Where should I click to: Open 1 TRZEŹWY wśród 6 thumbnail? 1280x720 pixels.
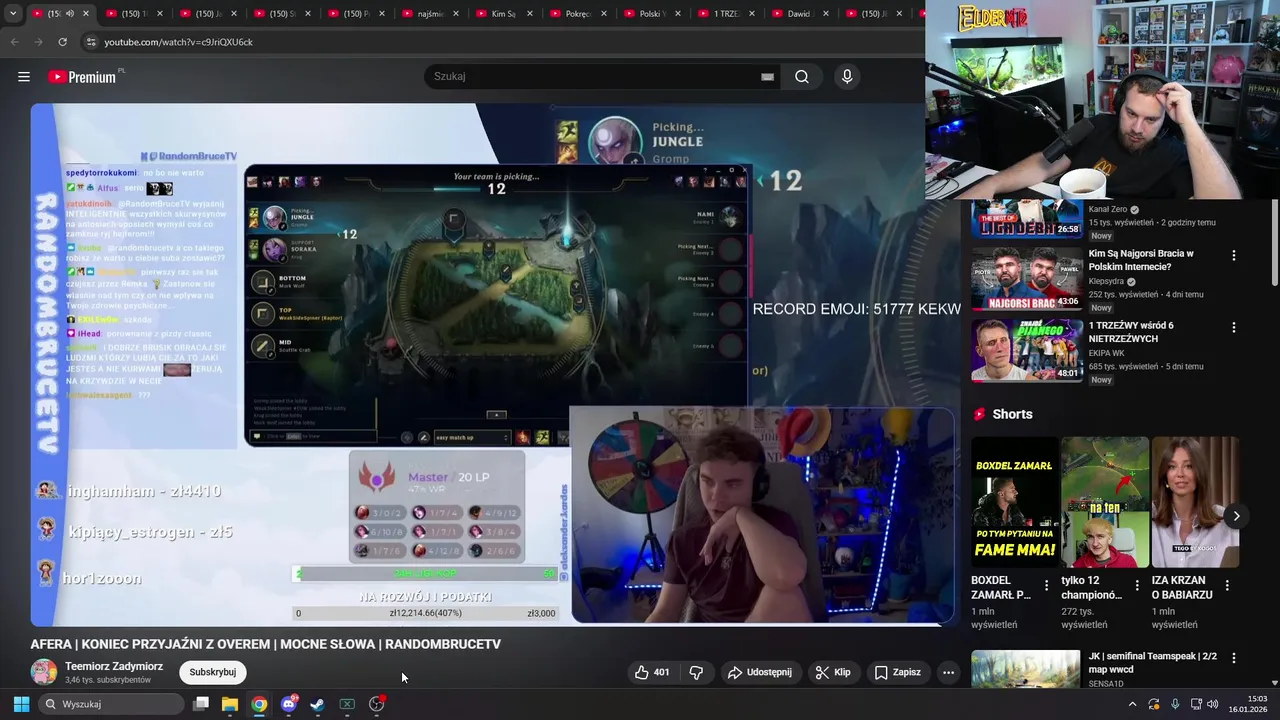1027,351
